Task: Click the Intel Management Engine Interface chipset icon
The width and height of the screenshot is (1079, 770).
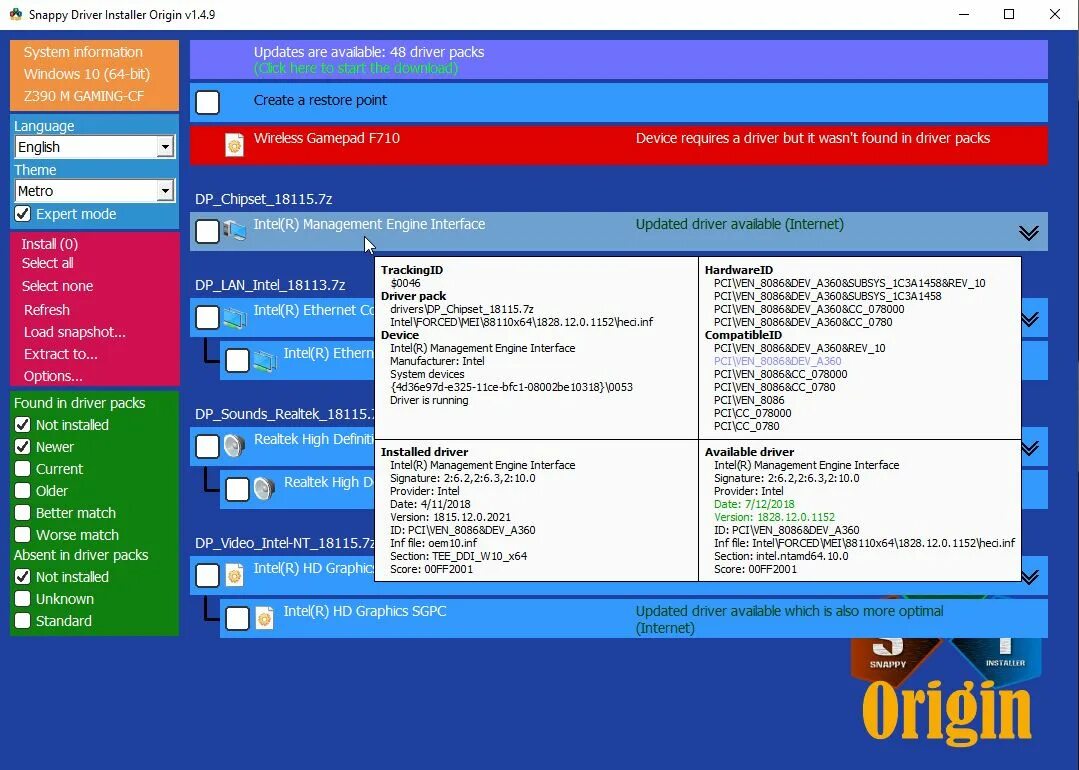Action: pos(235,231)
